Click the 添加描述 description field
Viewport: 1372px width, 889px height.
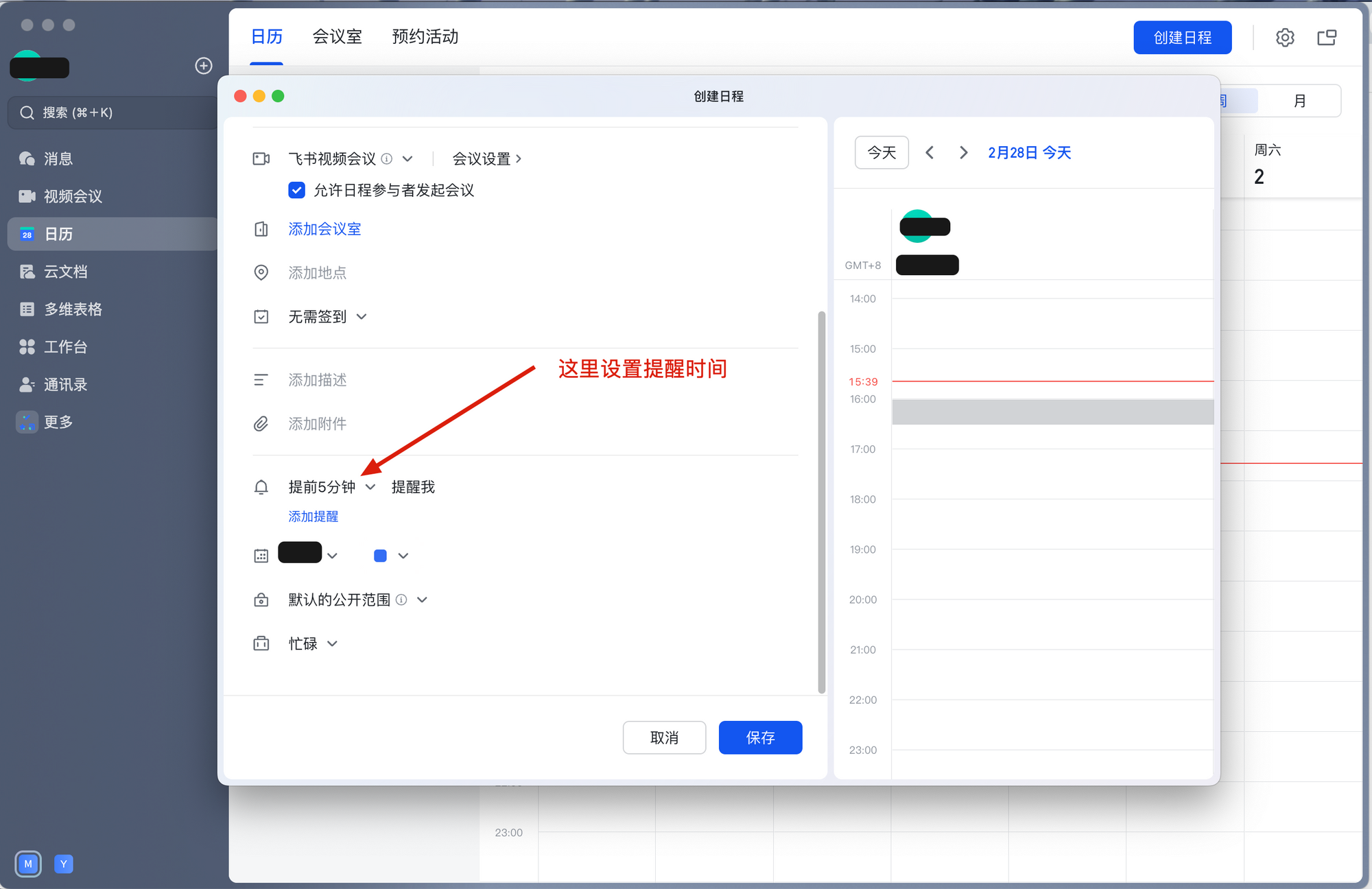[317, 380]
